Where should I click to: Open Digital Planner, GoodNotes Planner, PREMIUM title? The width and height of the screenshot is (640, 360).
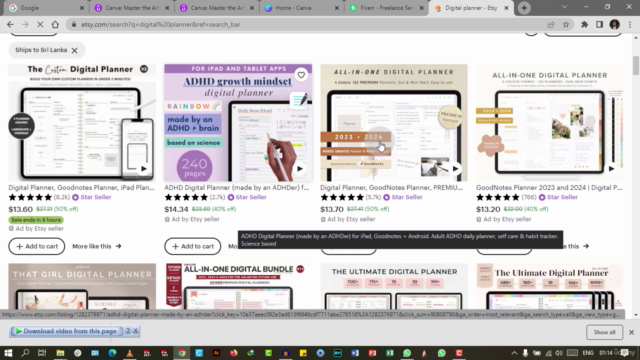click(391, 188)
